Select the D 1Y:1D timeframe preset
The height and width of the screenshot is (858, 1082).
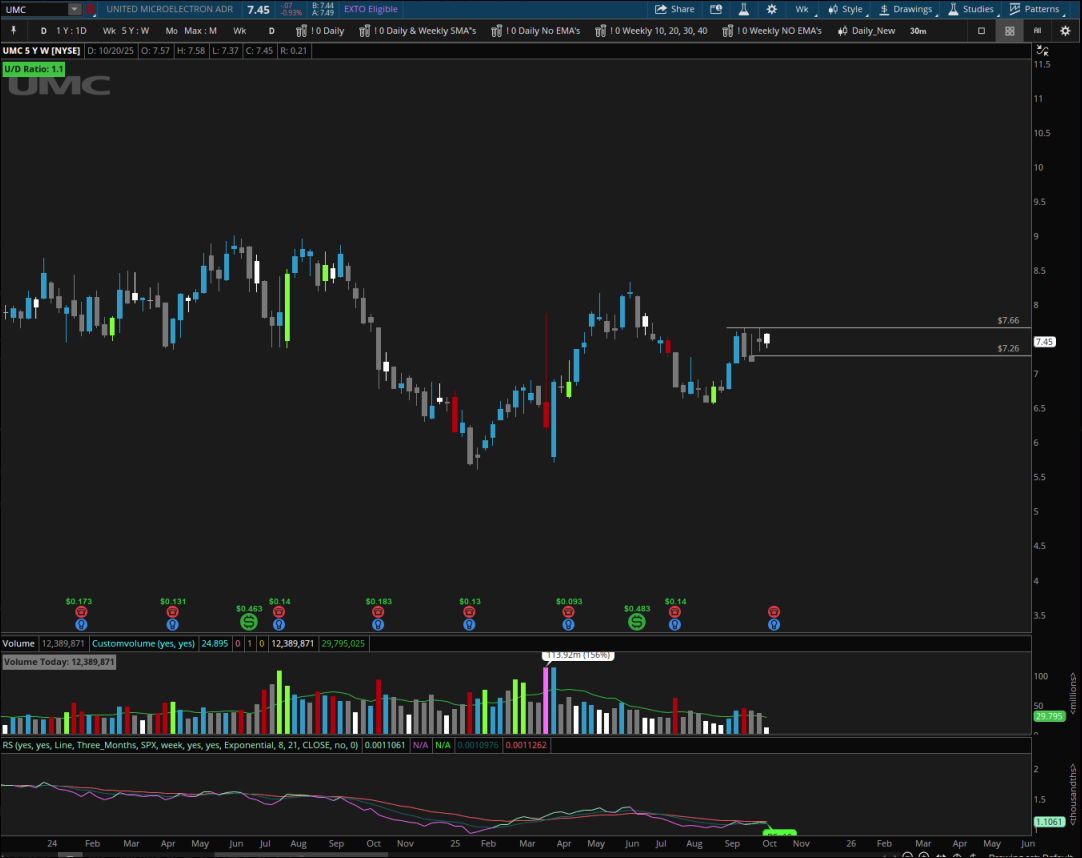coord(63,31)
